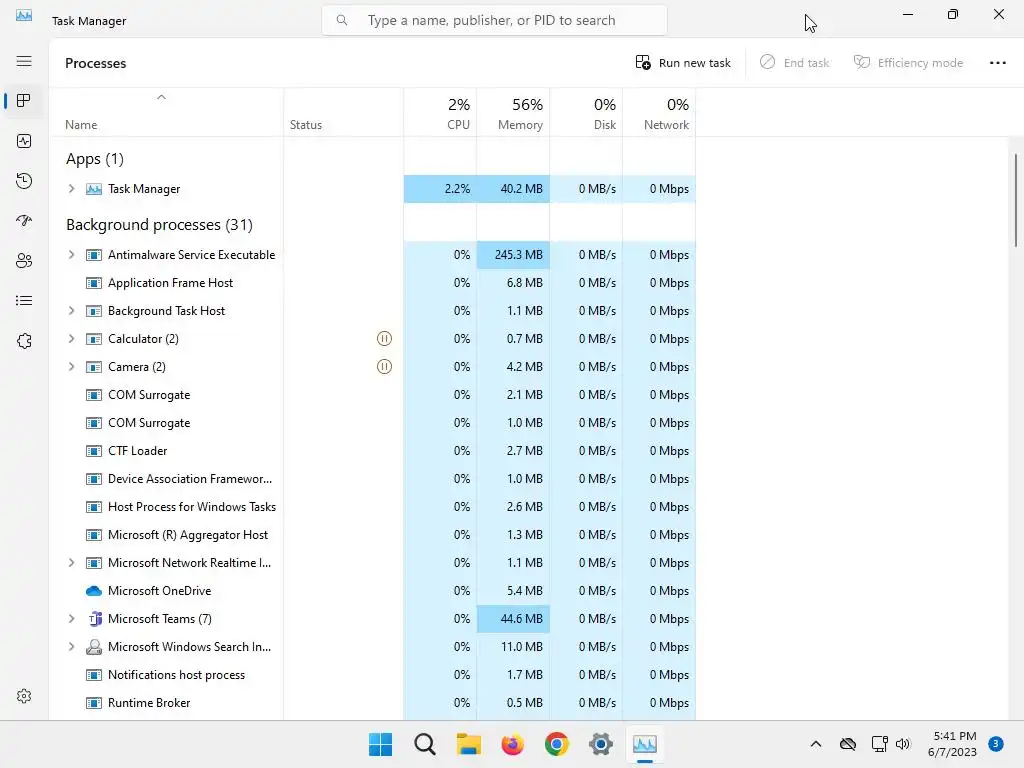The image size is (1024, 768).
Task: Open the Users page icon
Action: click(x=24, y=261)
